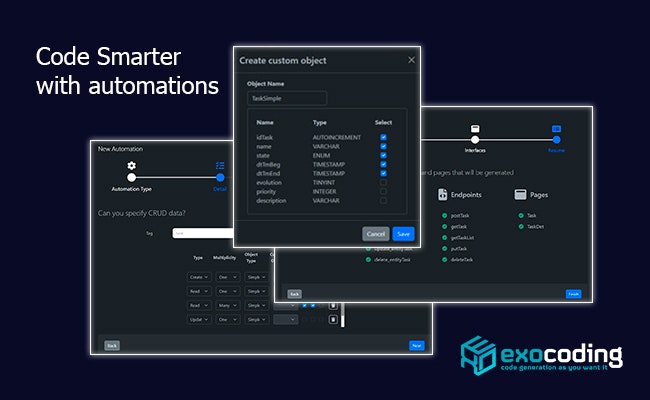The height and width of the screenshot is (400, 650).
Task: Go to the Automation Type step node
Action: pos(131,177)
